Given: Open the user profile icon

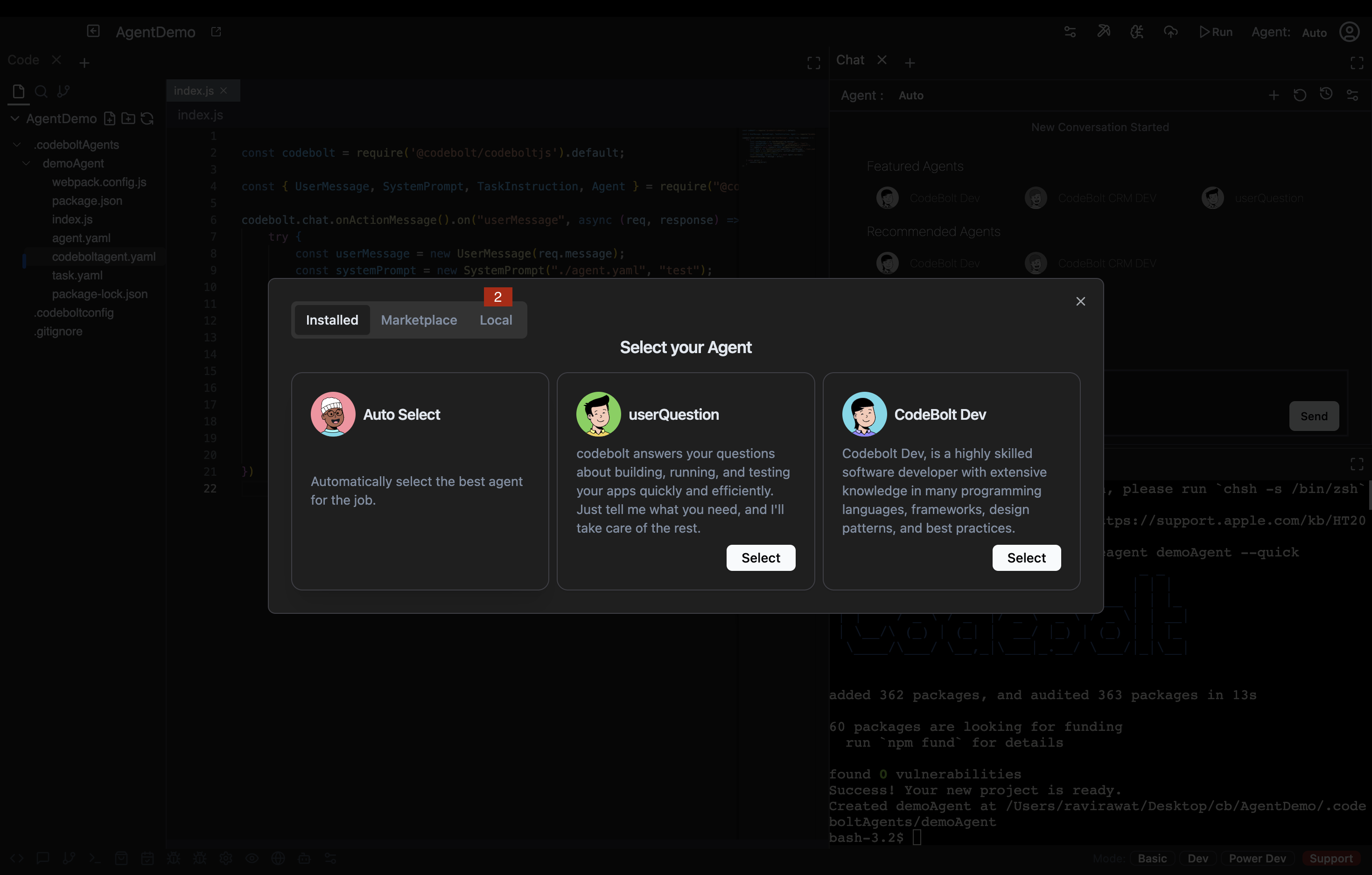Looking at the screenshot, I should [x=1350, y=32].
